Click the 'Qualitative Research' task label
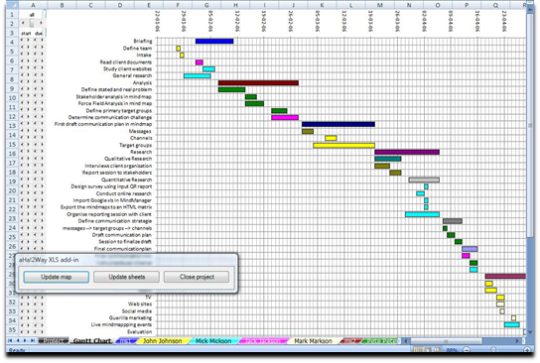The height and width of the screenshot is (363, 540). click(x=128, y=159)
